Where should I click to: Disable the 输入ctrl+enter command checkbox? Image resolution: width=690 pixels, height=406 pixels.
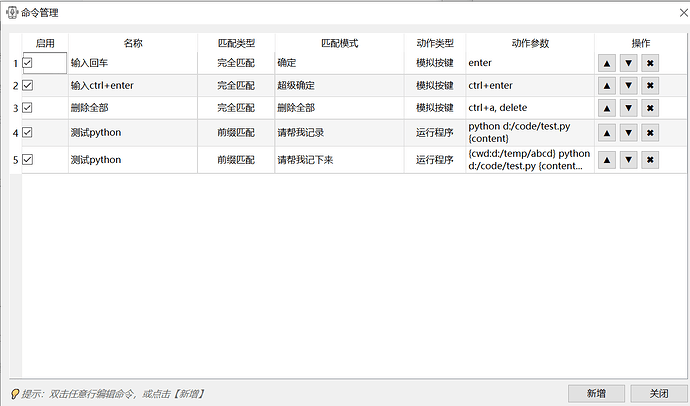27,85
